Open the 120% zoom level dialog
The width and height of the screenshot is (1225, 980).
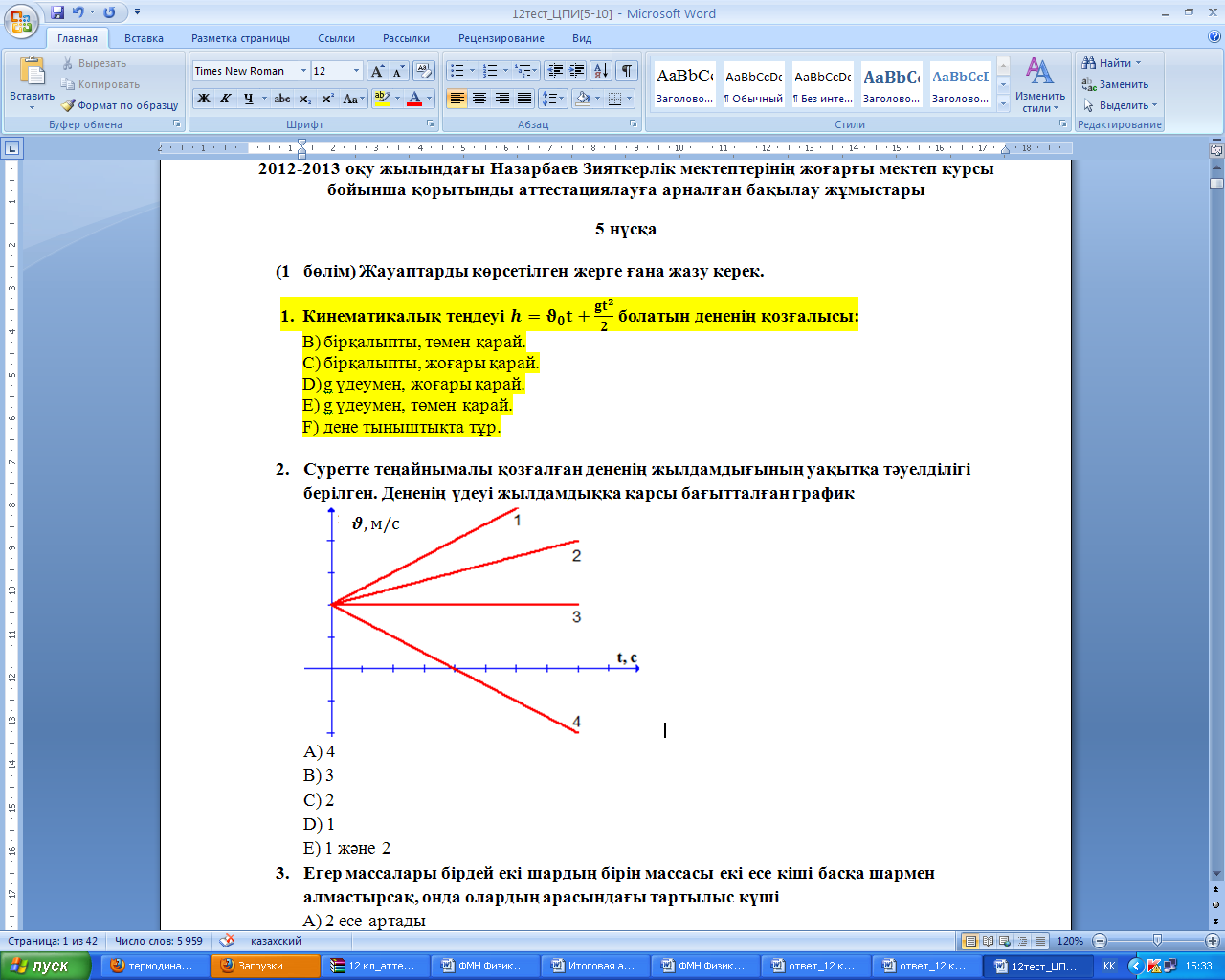pos(1070,941)
